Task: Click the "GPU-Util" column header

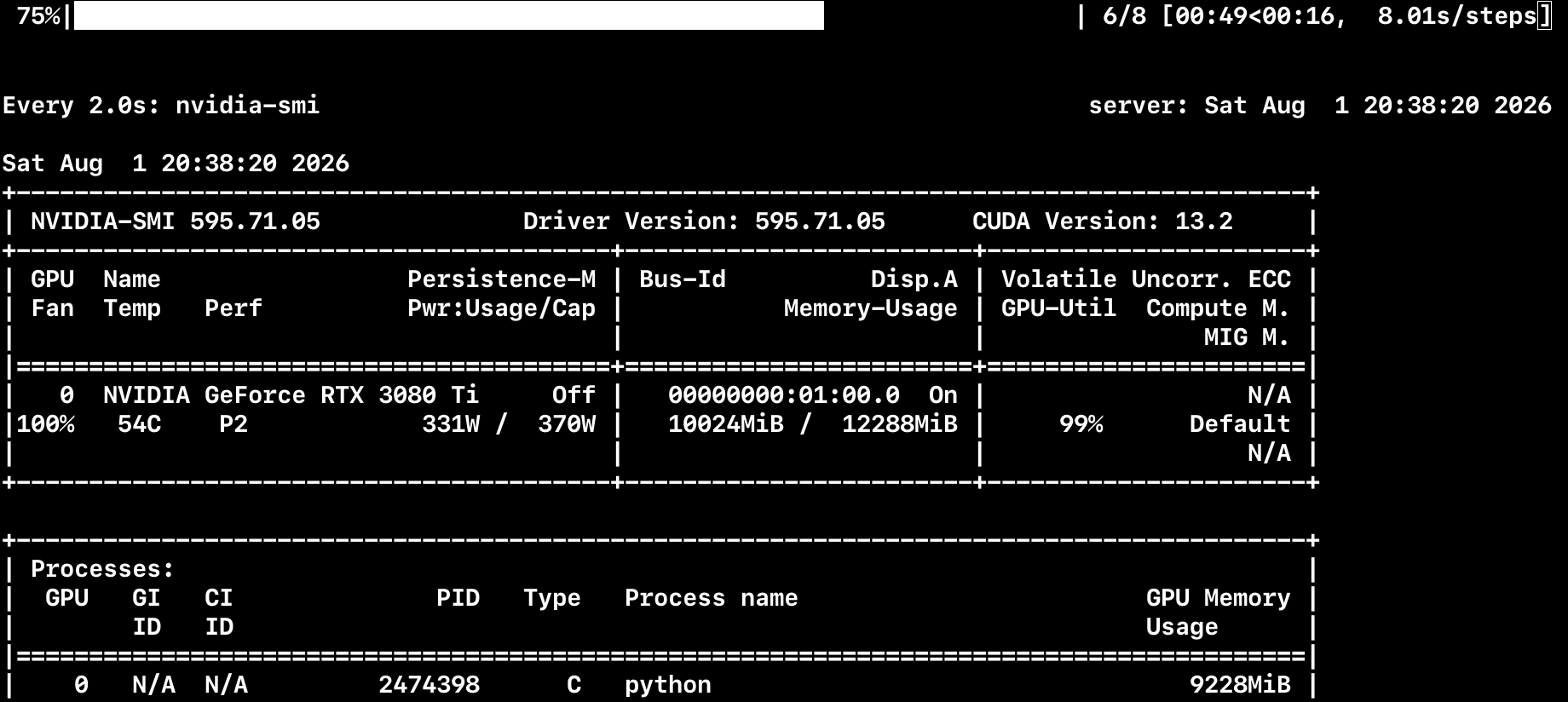Action: 1059,308
